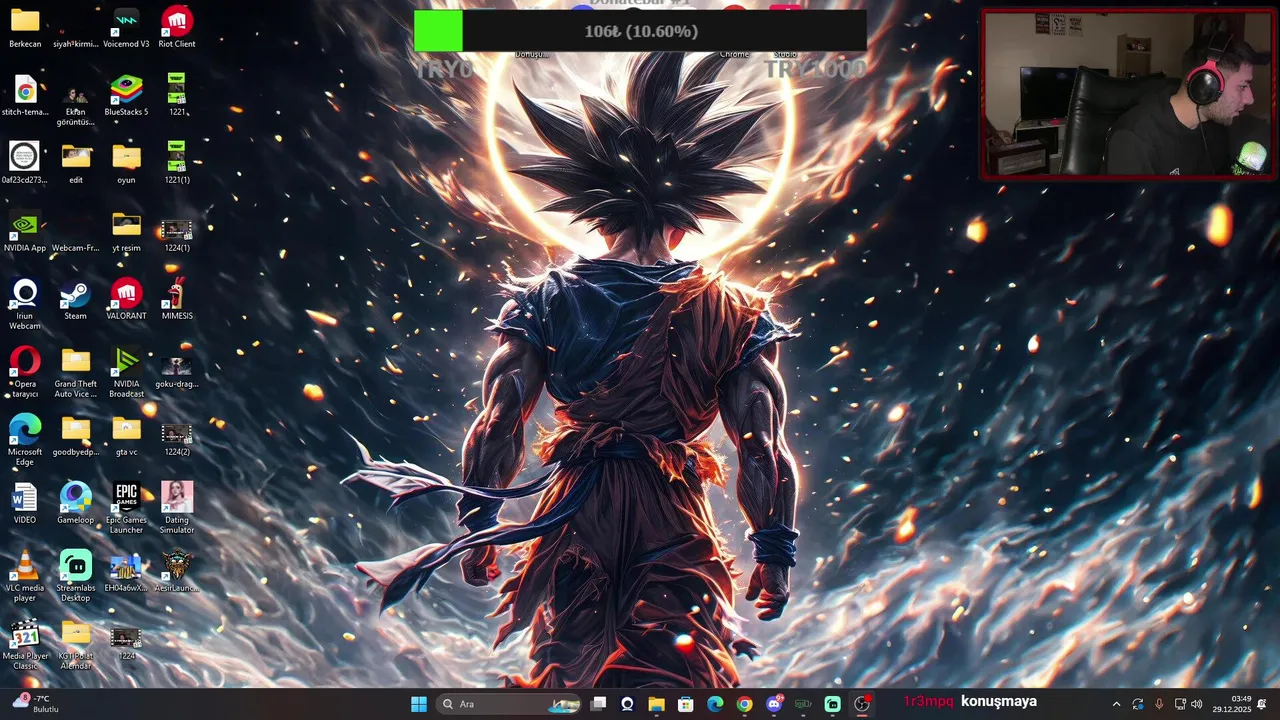Open the Riot Client shortcut
The image size is (1280, 720).
(177, 27)
